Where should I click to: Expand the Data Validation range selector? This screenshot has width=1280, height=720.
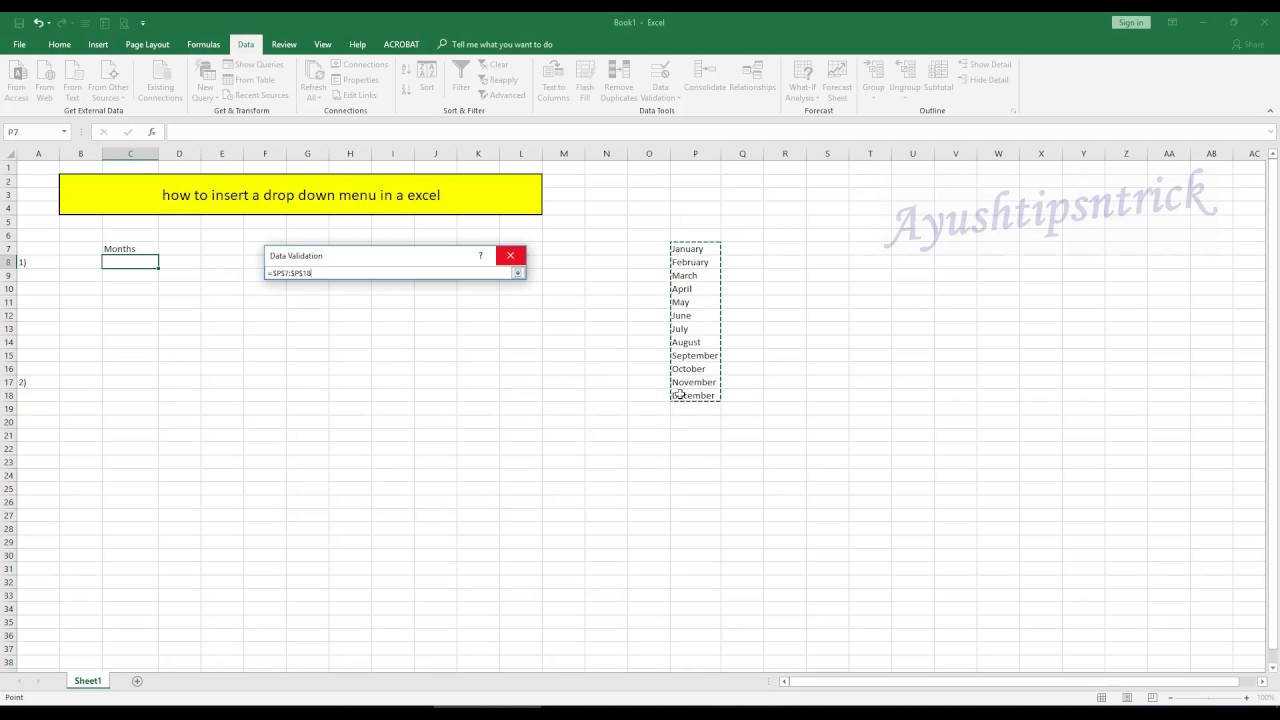point(518,273)
